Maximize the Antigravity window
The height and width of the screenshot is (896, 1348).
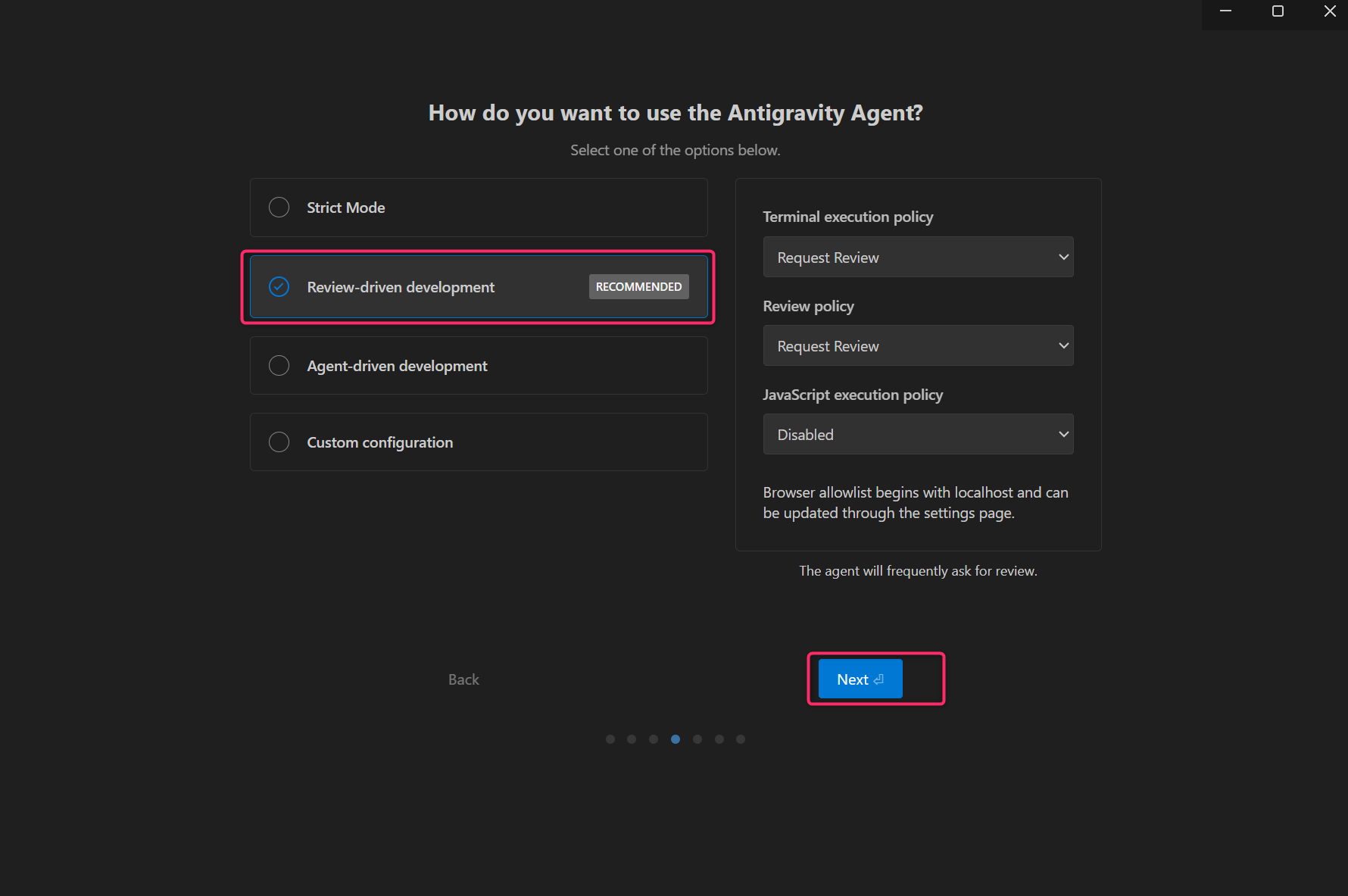pos(1278,11)
